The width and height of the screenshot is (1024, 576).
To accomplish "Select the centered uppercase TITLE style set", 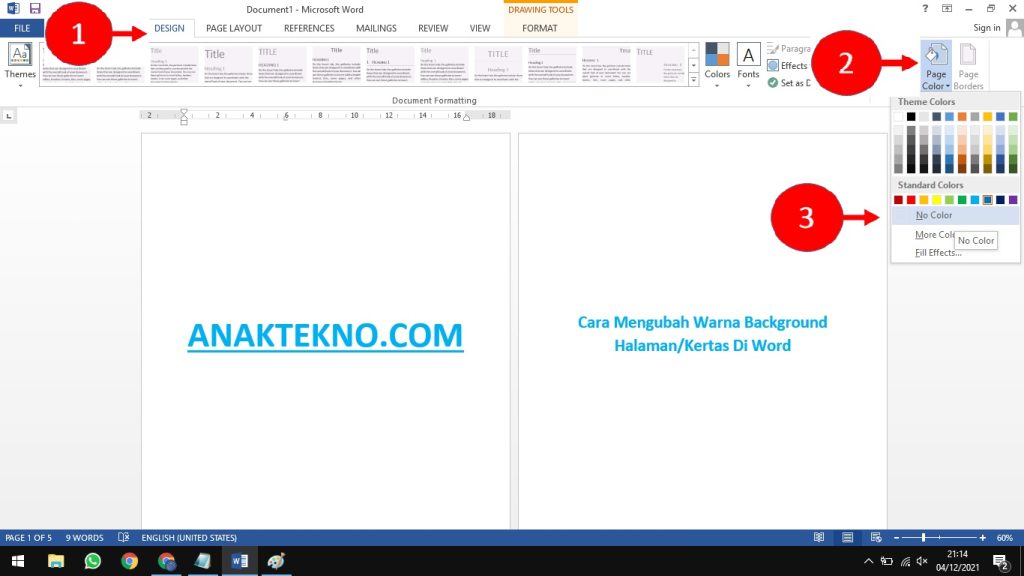I will pos(498,64).
